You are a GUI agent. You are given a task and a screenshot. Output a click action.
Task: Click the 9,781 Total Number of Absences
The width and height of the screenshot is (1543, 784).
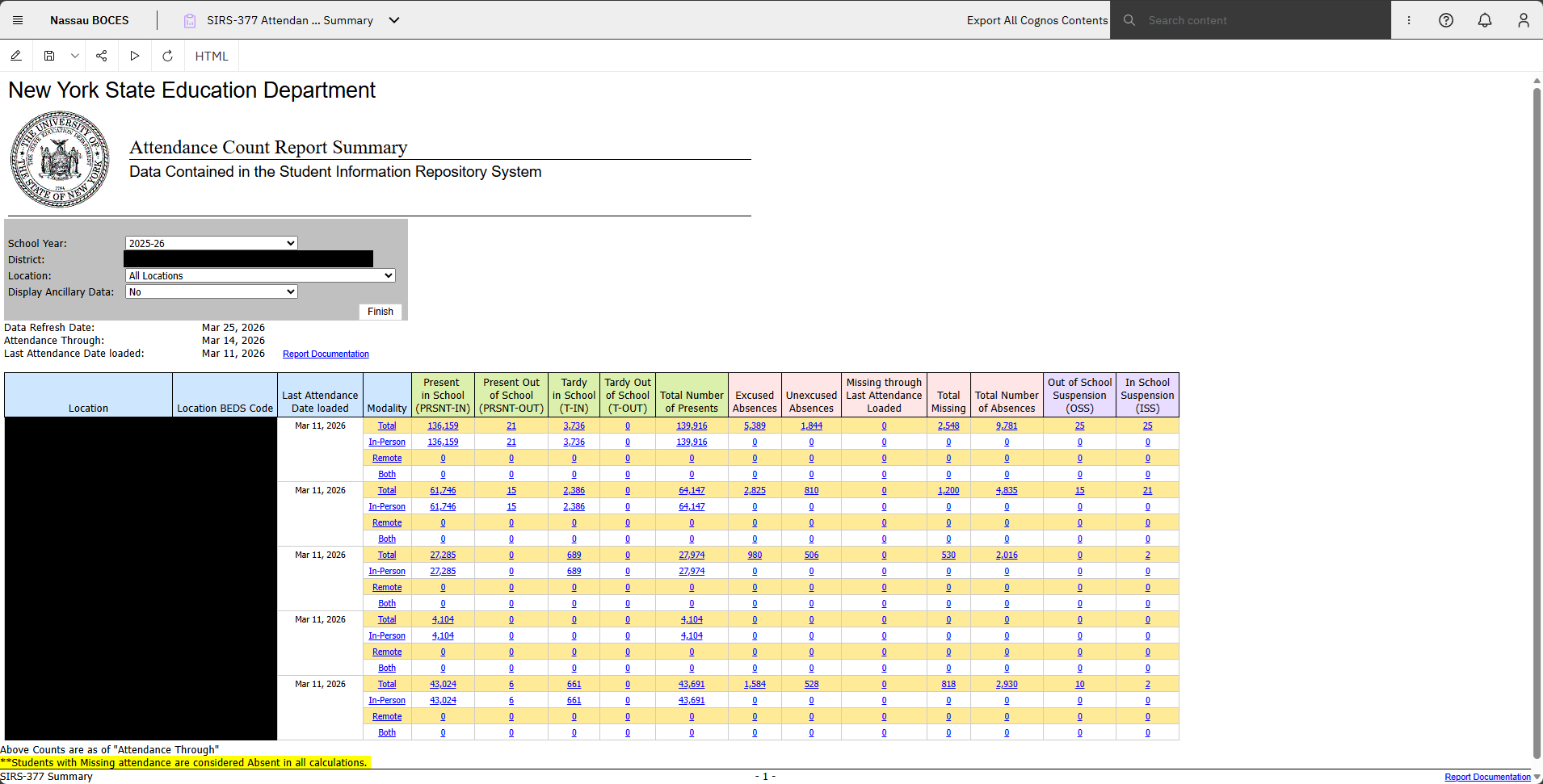coord(1007,426)
